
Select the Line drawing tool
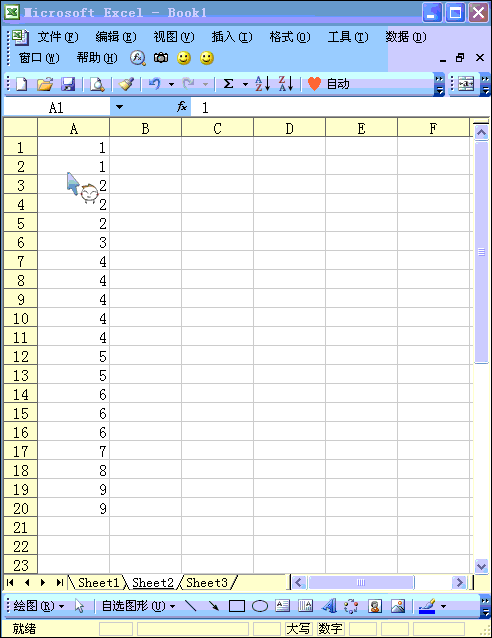coord(190,606)
